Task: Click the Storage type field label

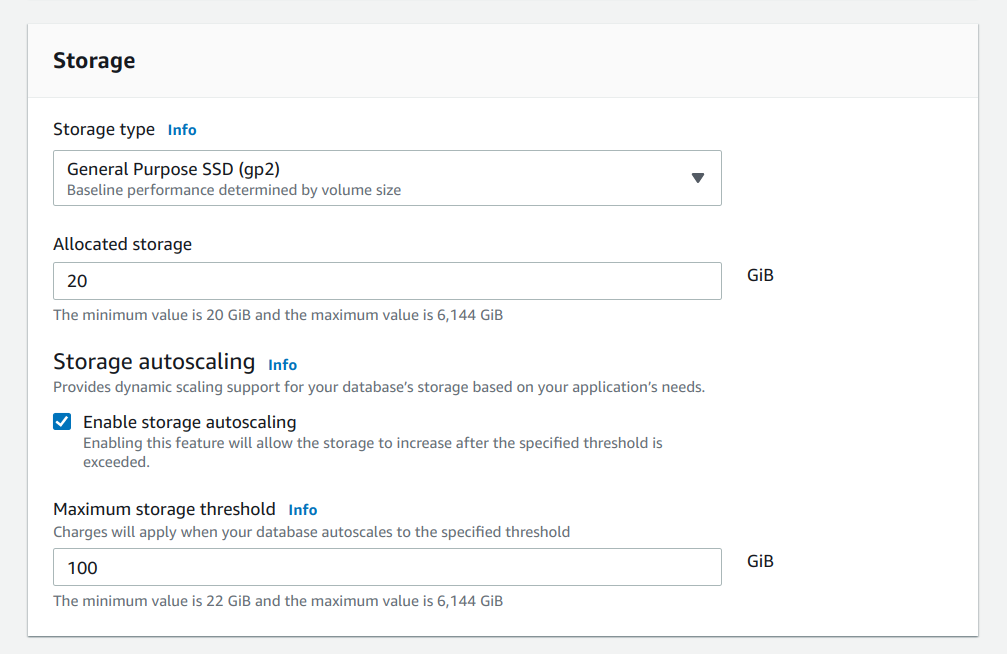Action: (x=104, y=129)
